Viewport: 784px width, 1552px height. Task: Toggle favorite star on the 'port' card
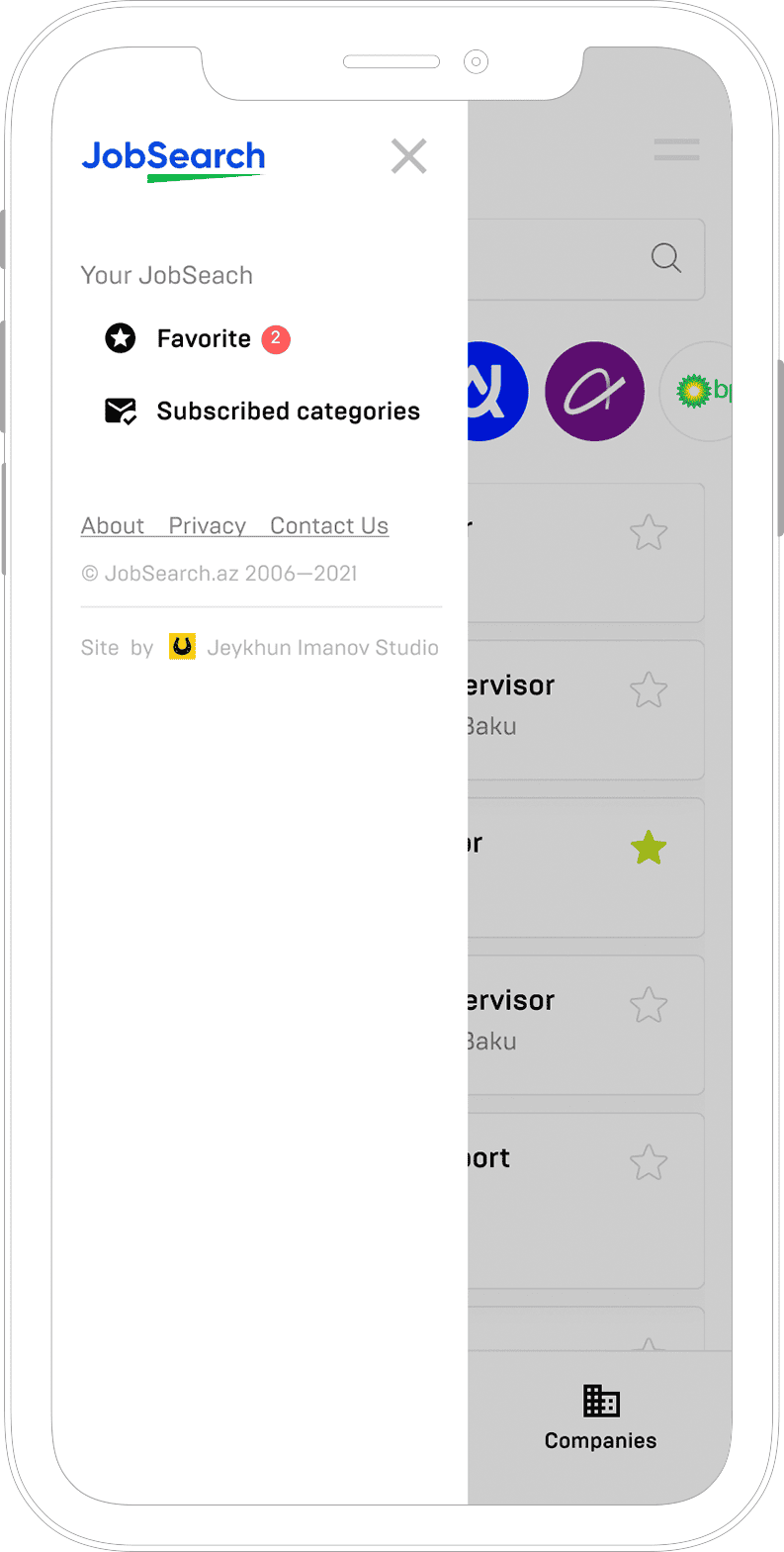pos(649,1162)
